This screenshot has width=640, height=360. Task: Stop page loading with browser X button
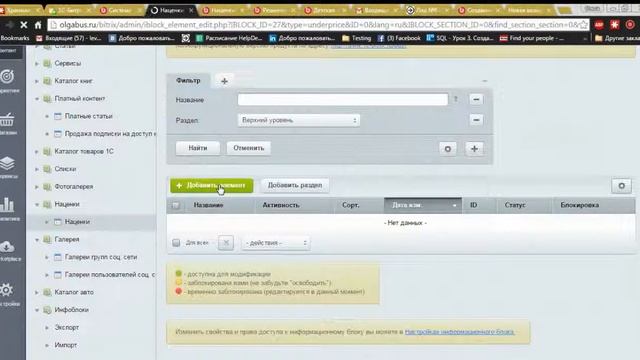tap(24, 25)
